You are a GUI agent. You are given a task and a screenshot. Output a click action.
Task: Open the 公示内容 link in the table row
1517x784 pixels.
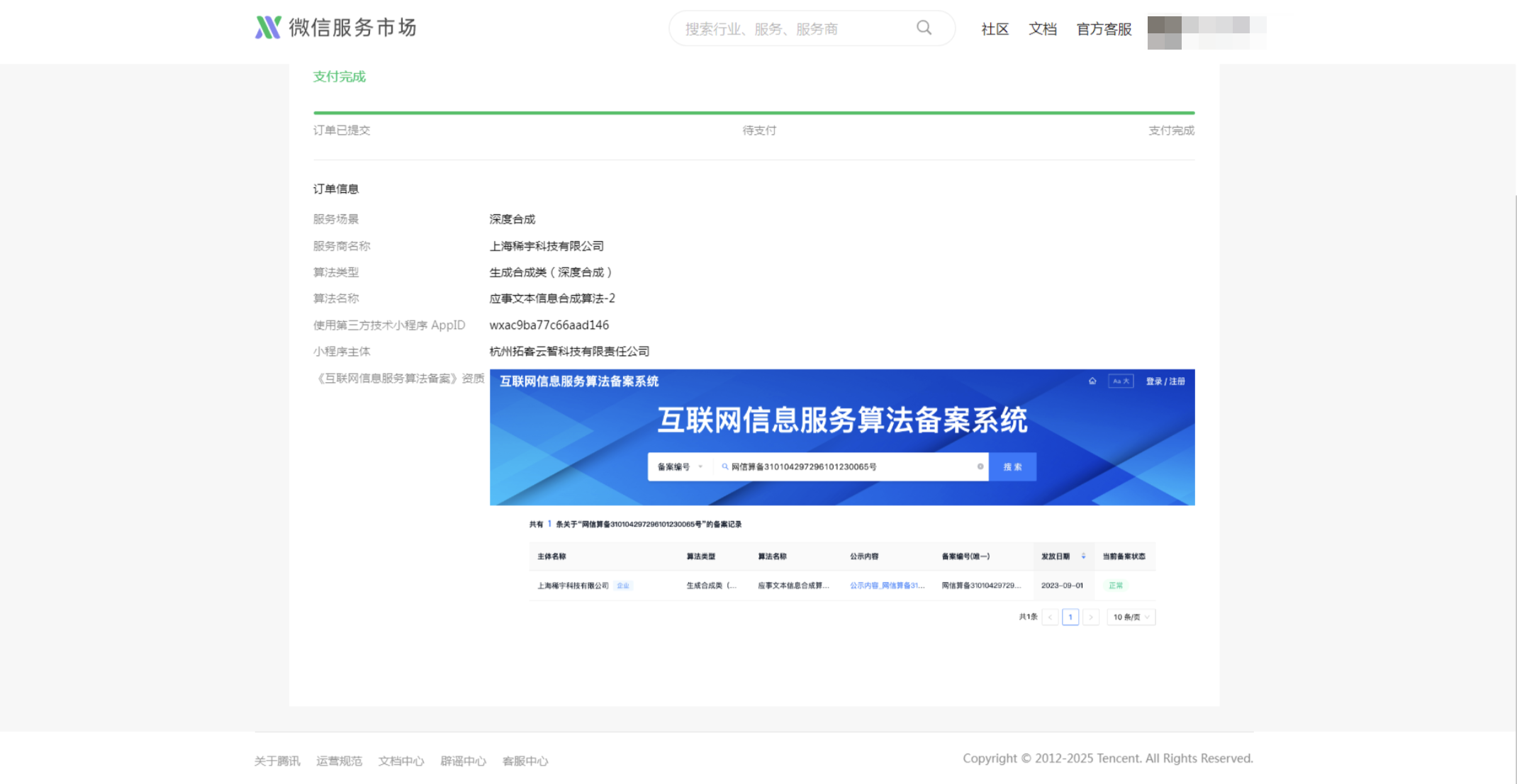click(887, 586)
